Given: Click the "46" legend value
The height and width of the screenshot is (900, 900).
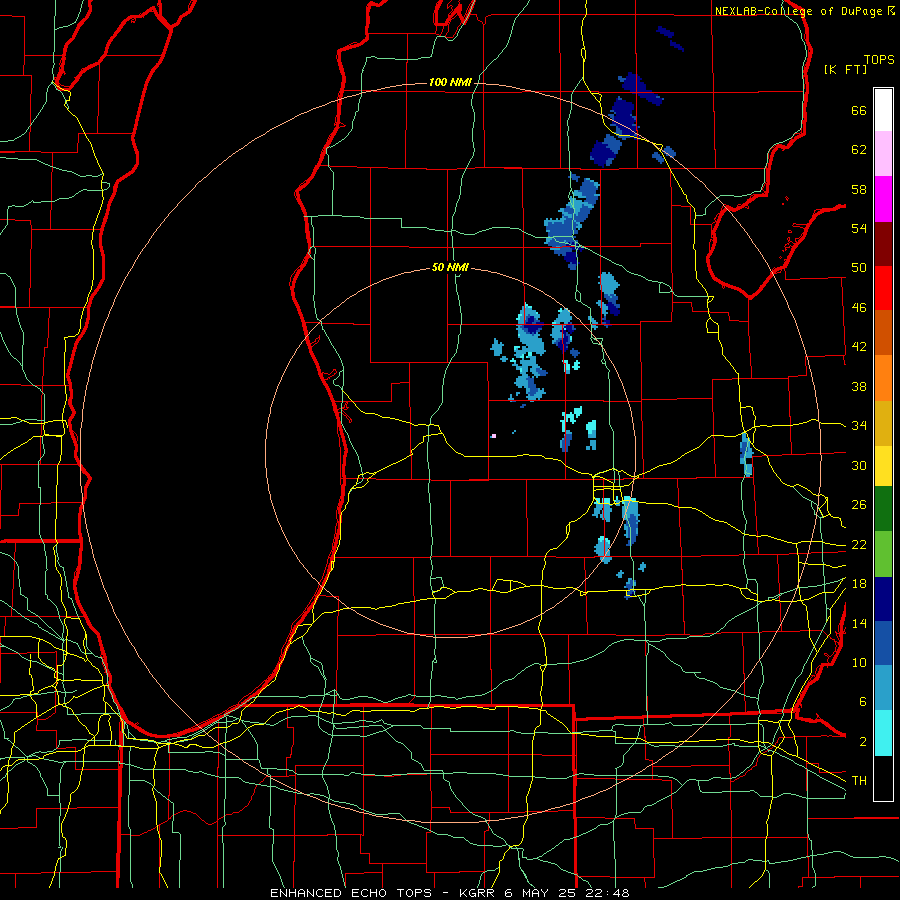Looking at the screenshot, I should click(x=859, y=308).
